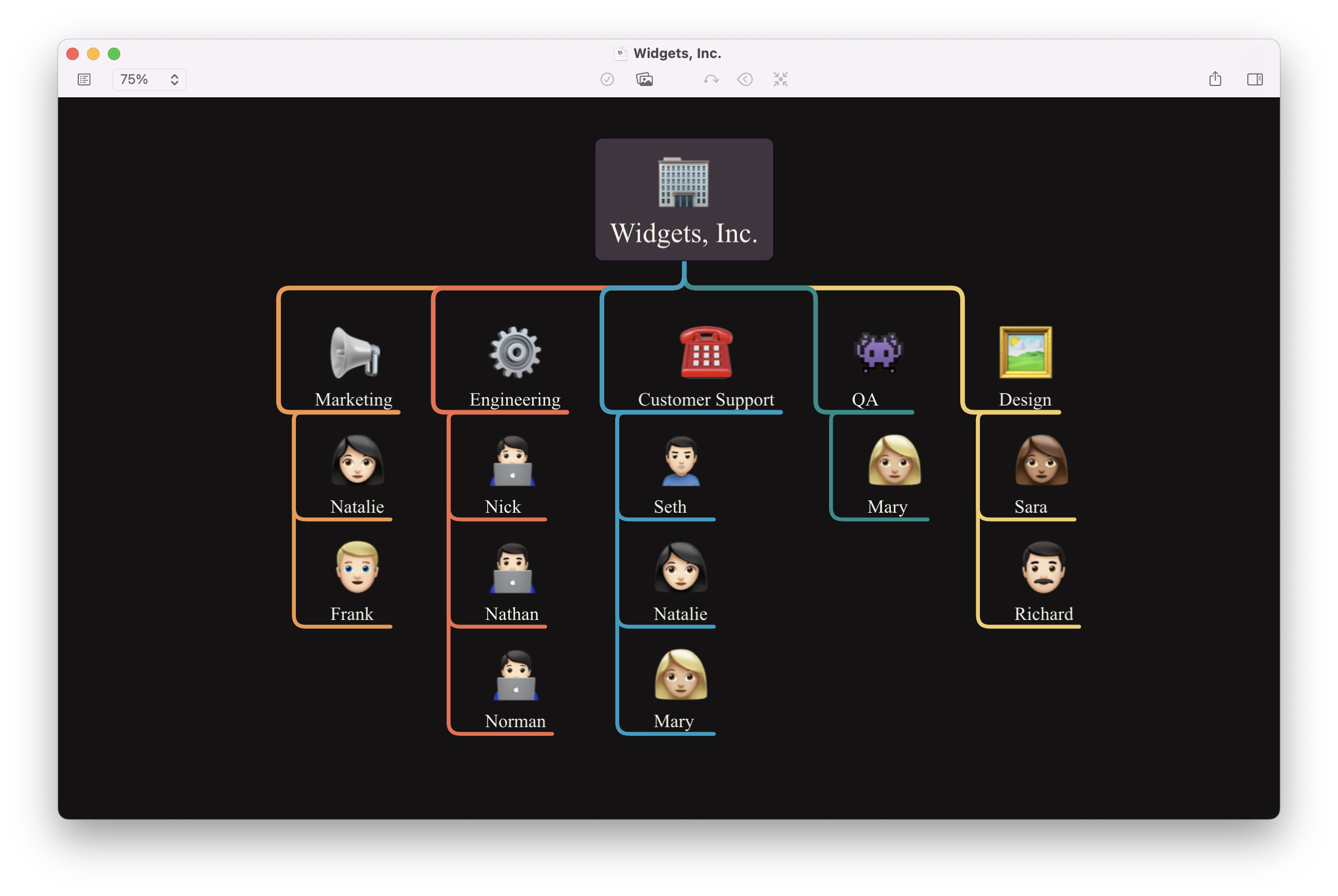
Task: Click the document proxy icon in title bar
Action: 620,53
